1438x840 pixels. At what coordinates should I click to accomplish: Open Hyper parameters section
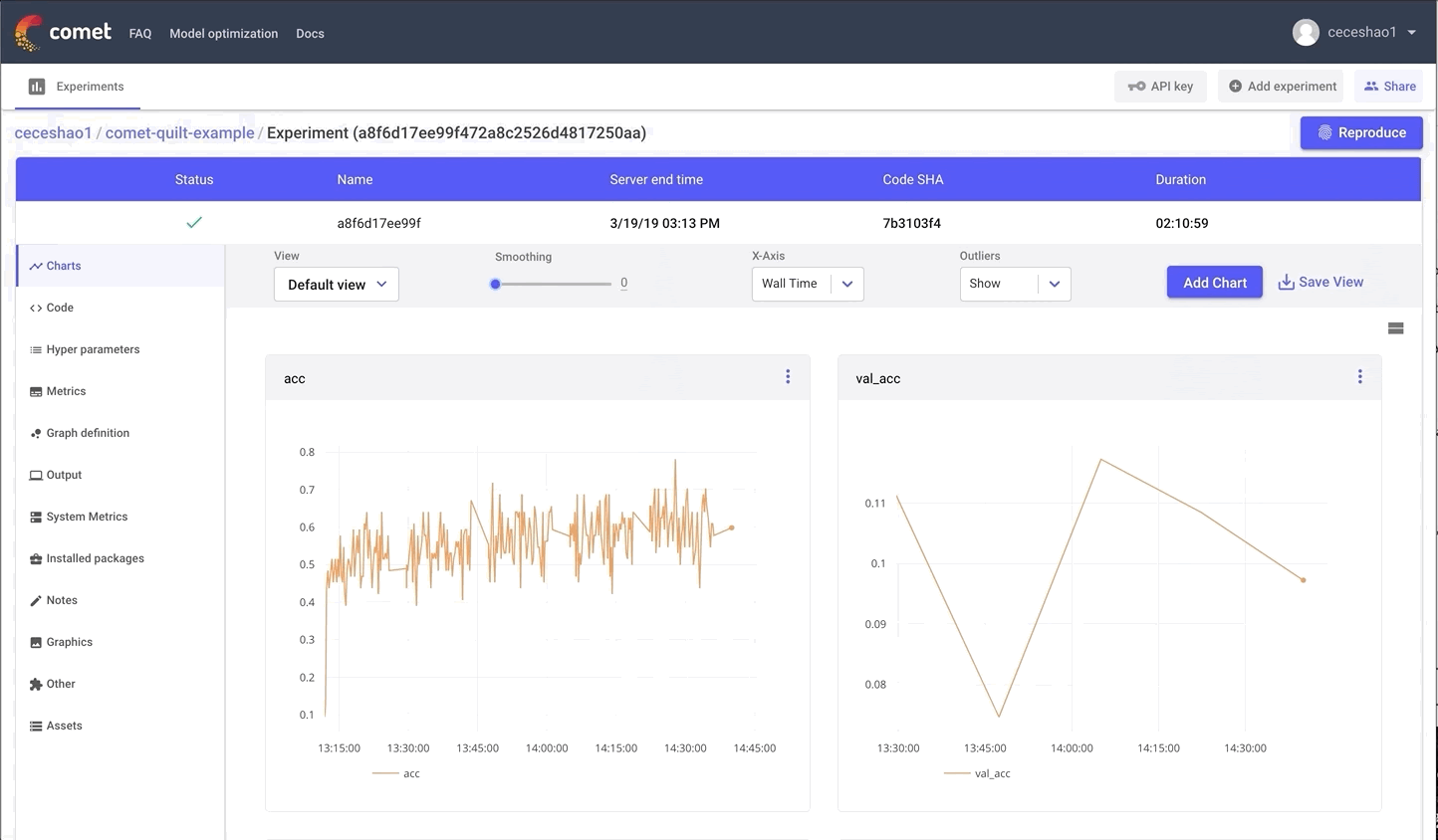click(93, 349)
